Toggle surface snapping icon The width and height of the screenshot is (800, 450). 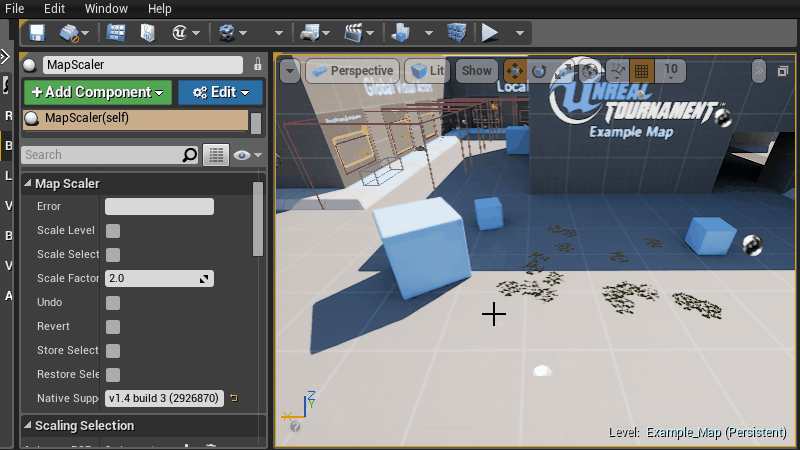point(618,71)
